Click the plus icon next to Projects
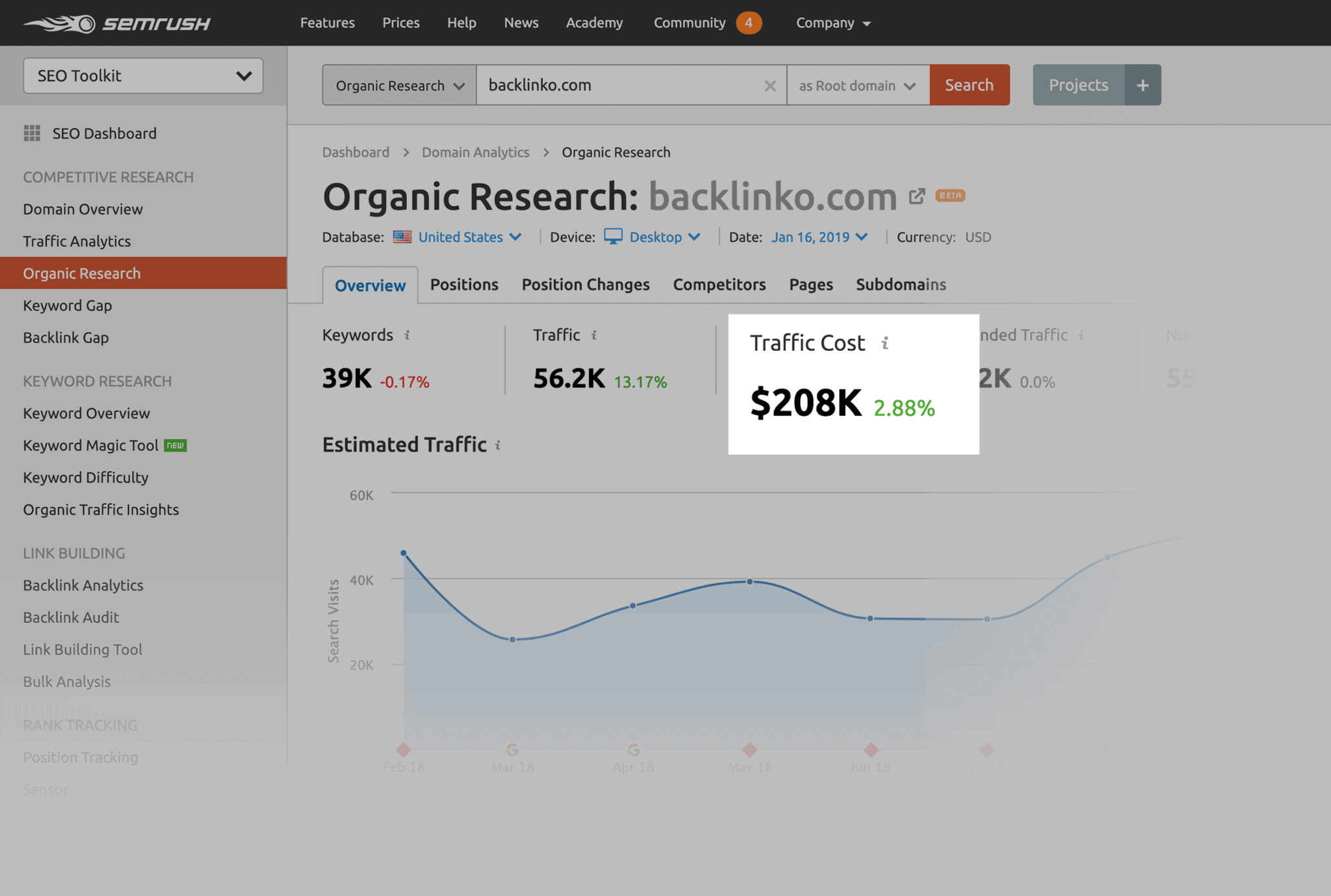 (1142, 84)
